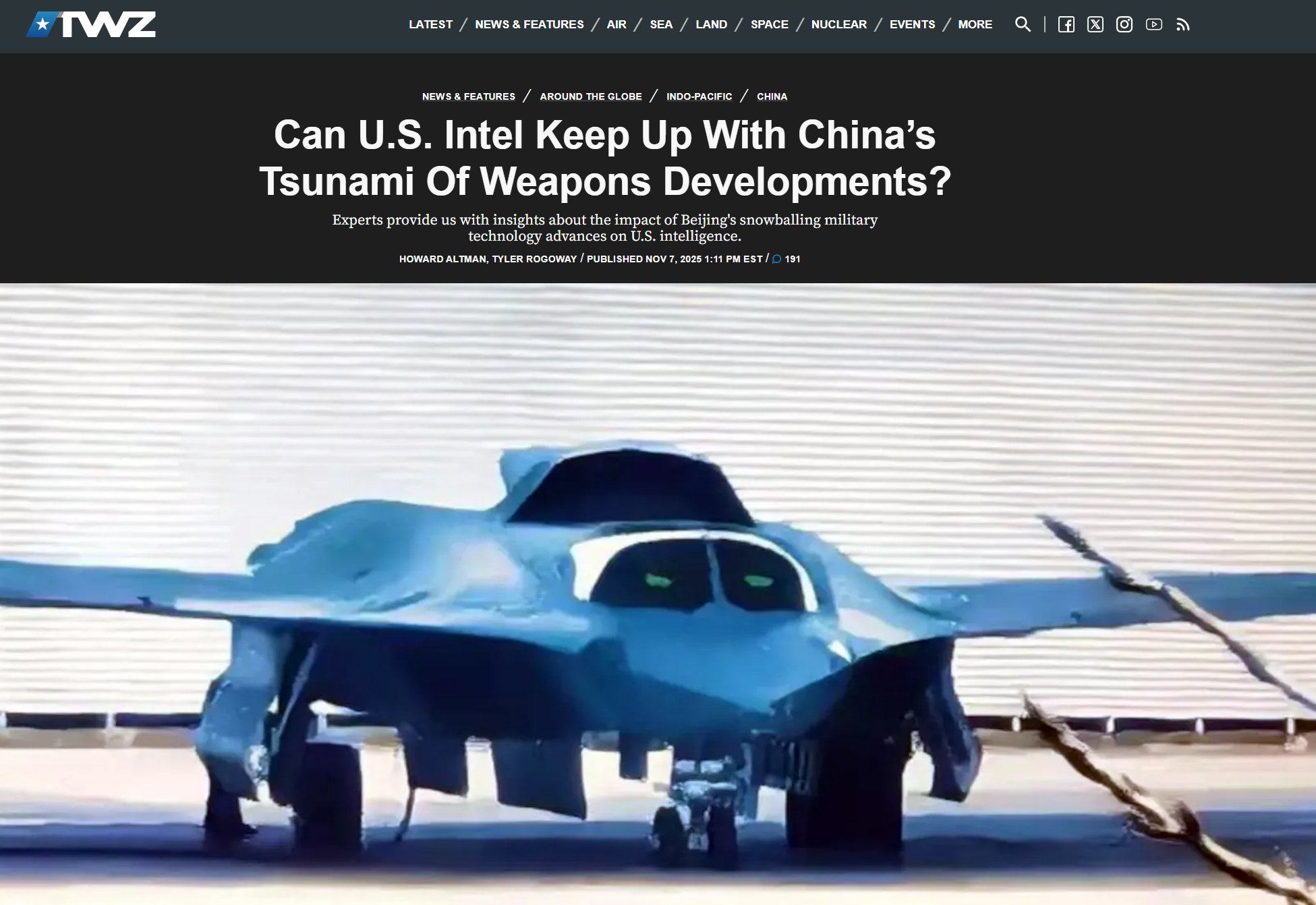Open News & Features in top navigation
Viewport: 1316px width, 905px height.
click(529, 24)
